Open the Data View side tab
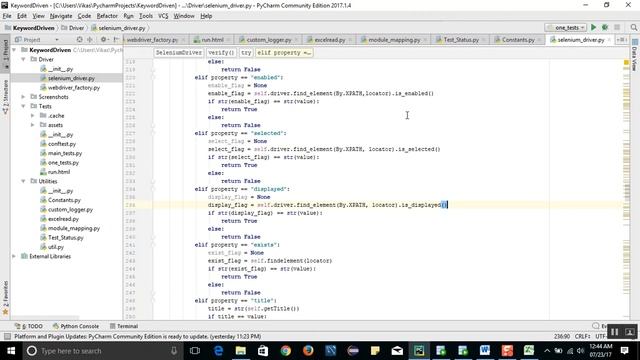640x360 pixels. click(635, 55)
